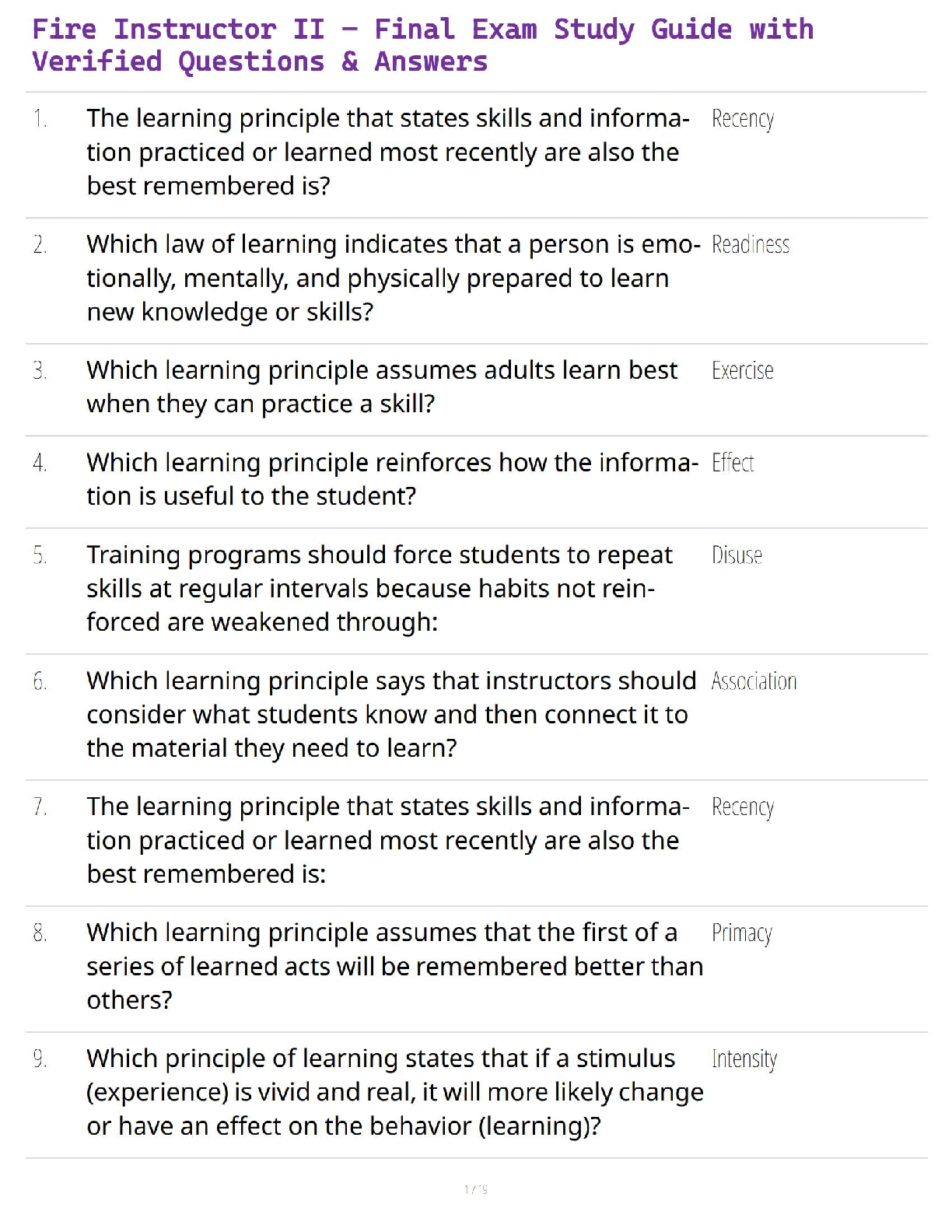Click the question about vivid, real stimulus
The width and height of the screenshot is (952, 1232).
click(394, 1092)
